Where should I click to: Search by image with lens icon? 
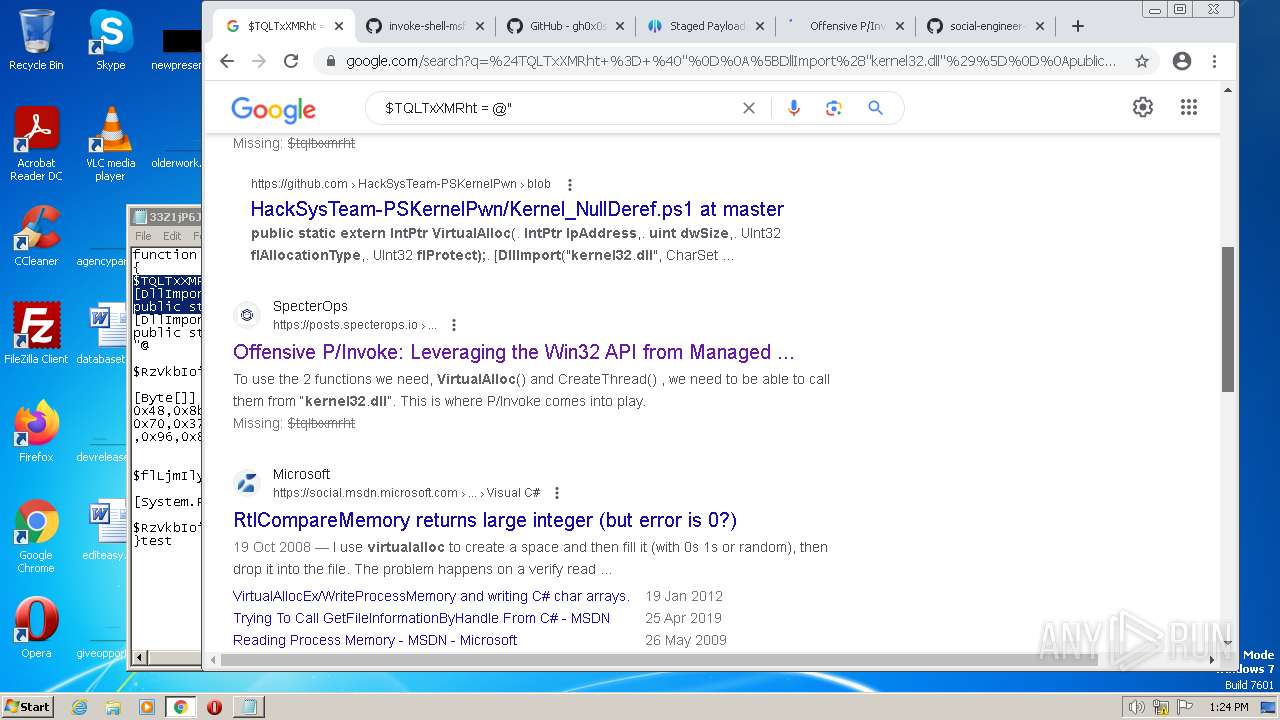pyautogui.click(x=834, y=108)
